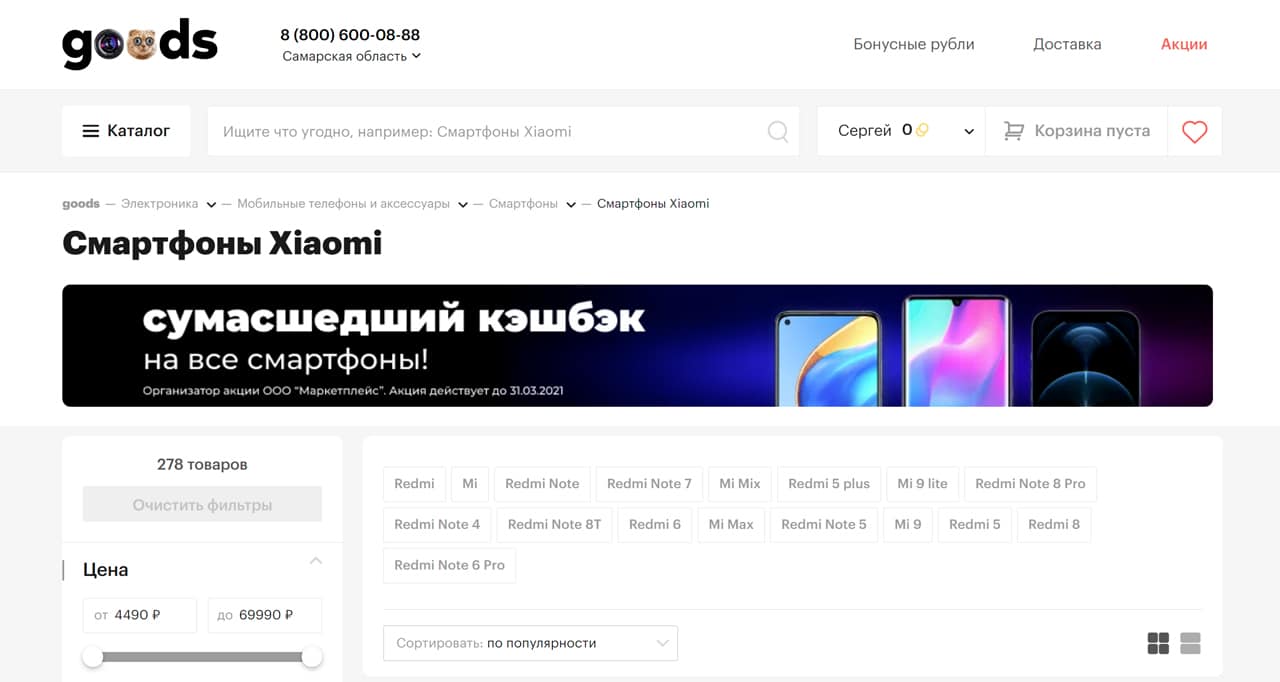Select the Mi Max tag
This screenshot has height=682, width=1280.
(731, 524)
